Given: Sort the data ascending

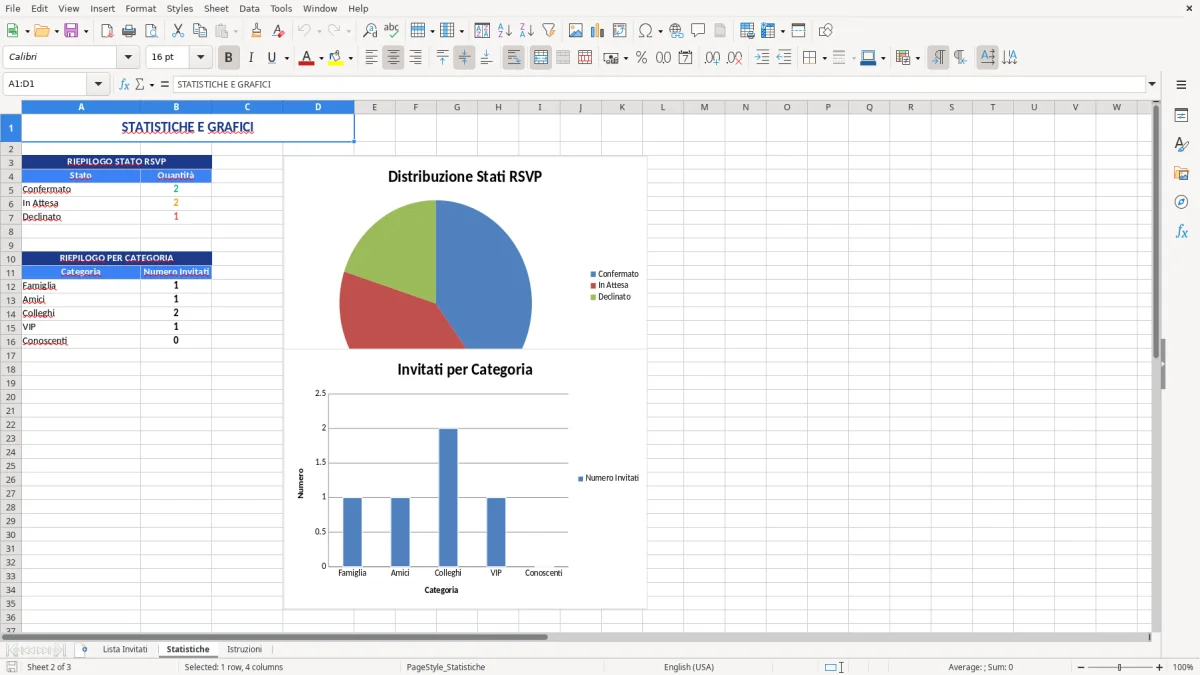Looking at the screenshot, I should click(503, 29).
